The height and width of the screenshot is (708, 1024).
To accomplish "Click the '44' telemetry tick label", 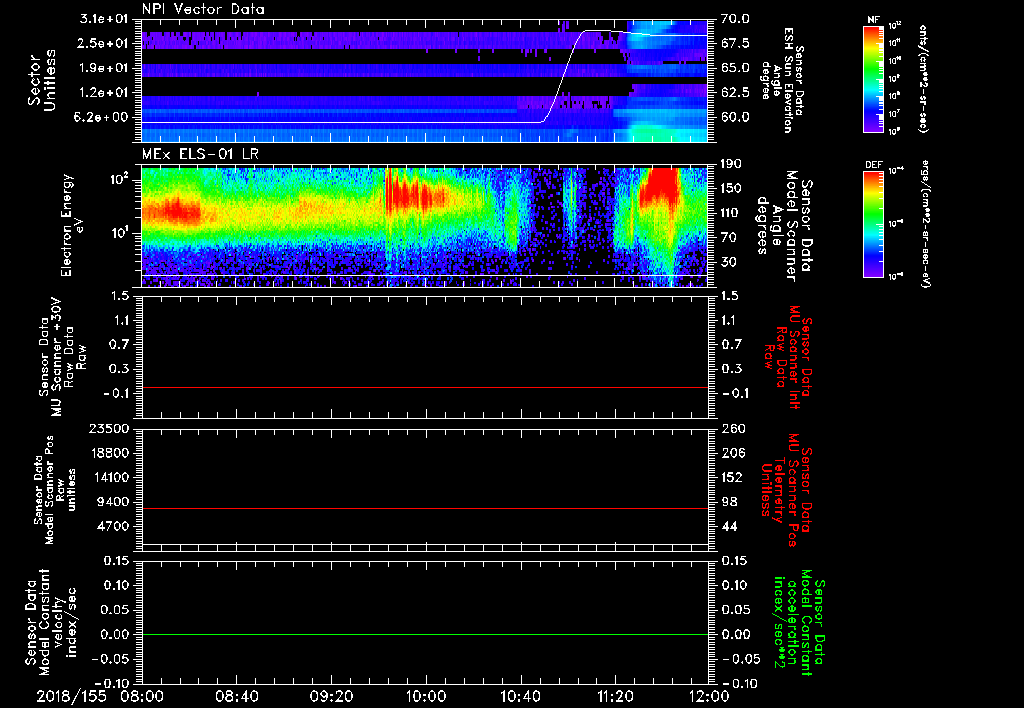I will [x=729, y=526].
